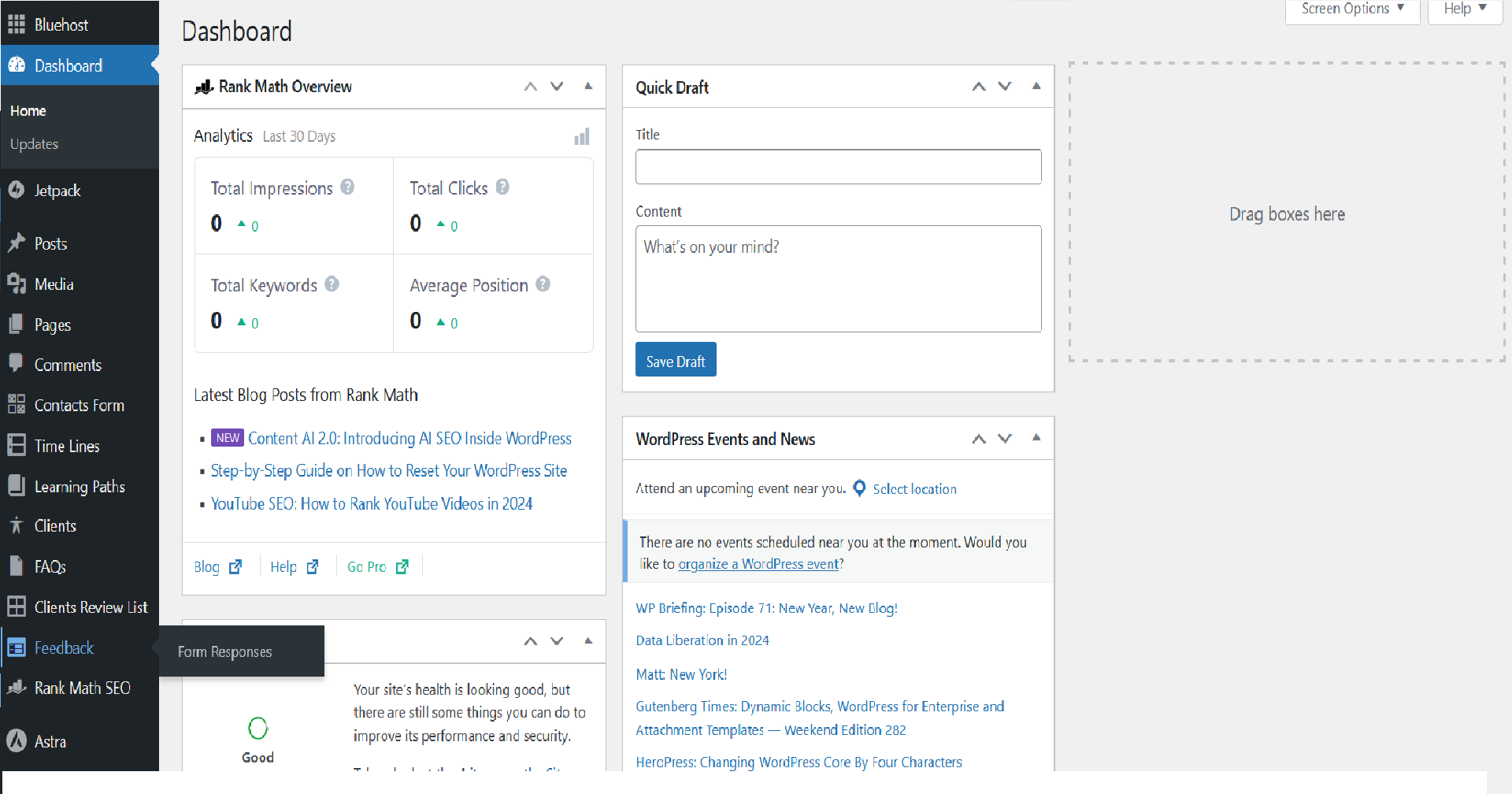Click the Pages icon in sidebar
The height and width of the screenshot is (794, 1512).
tap(17, 324)
